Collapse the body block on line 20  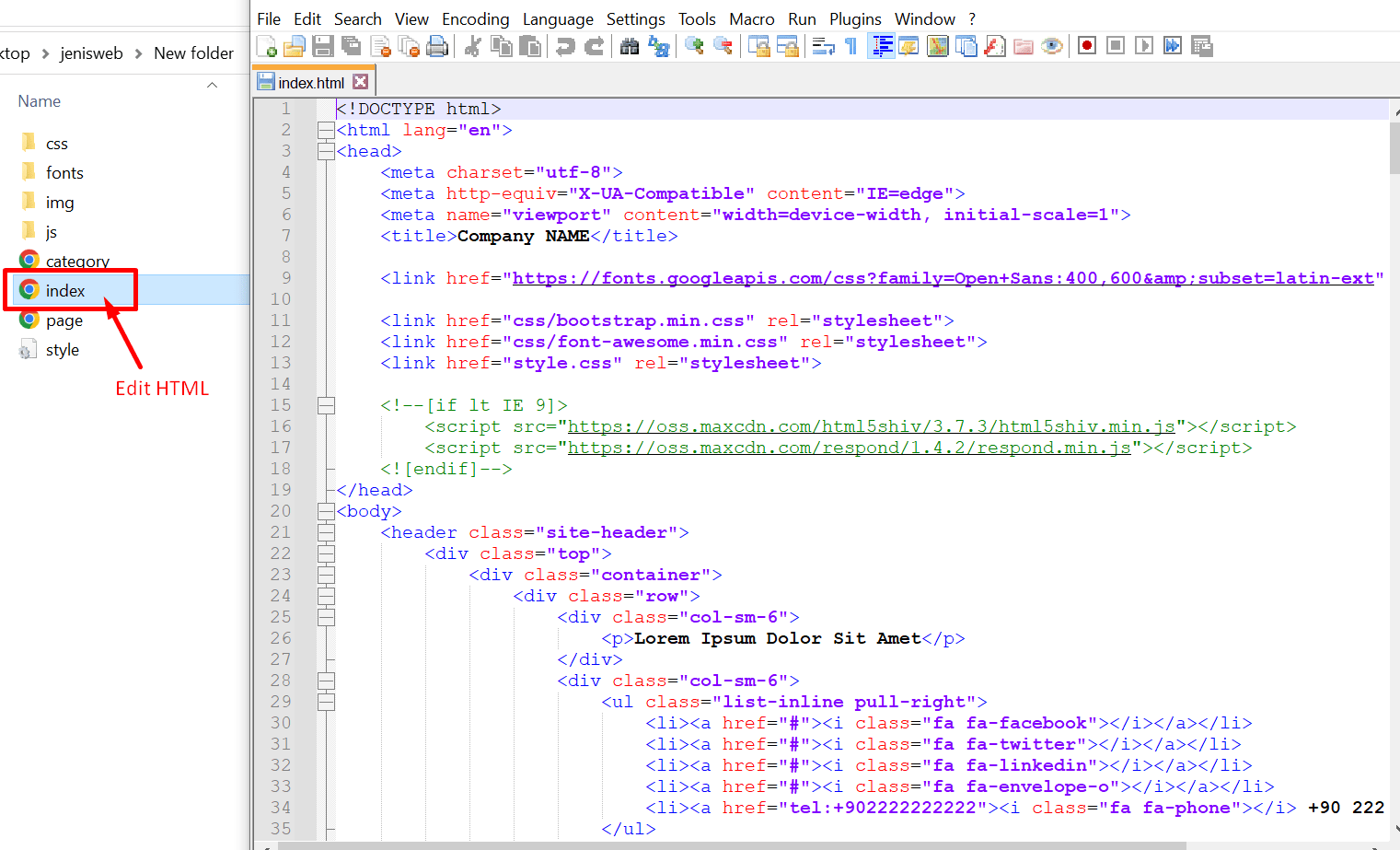[x=326, y=511]
